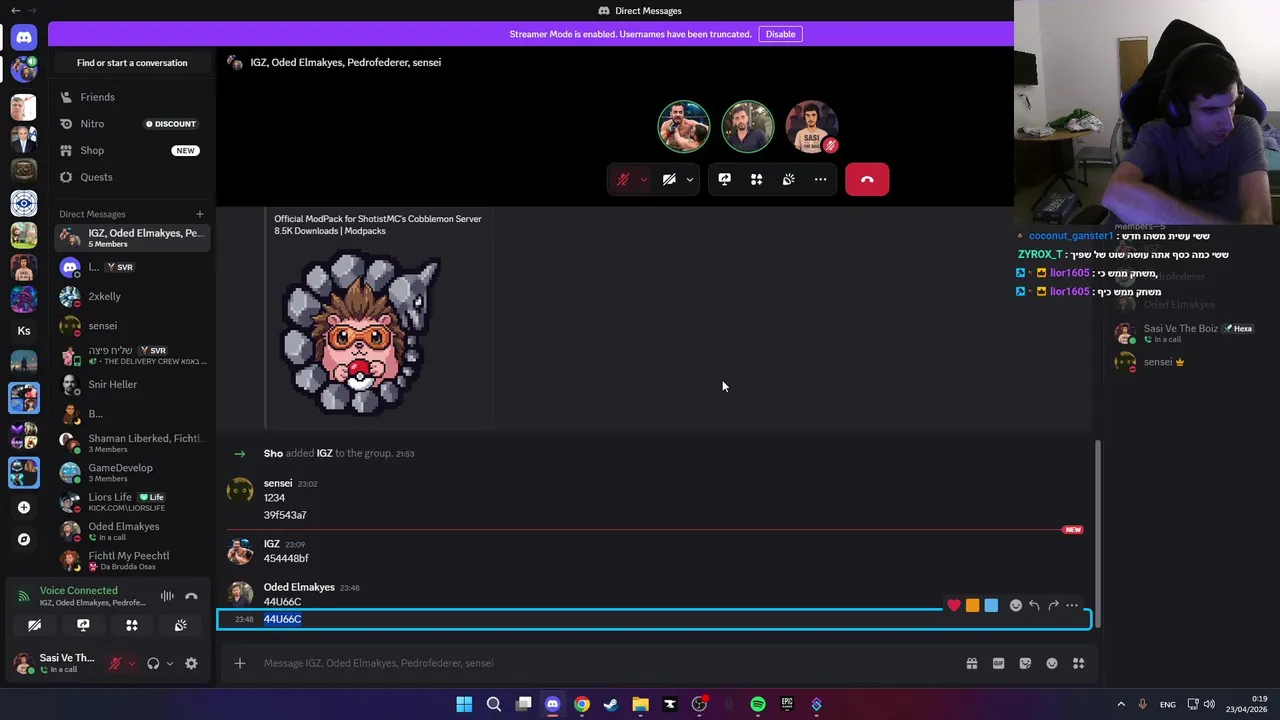The height and width of the screenshot is (720, 1280).
Task: Share screen from voice panel
Action: (83, 625)
